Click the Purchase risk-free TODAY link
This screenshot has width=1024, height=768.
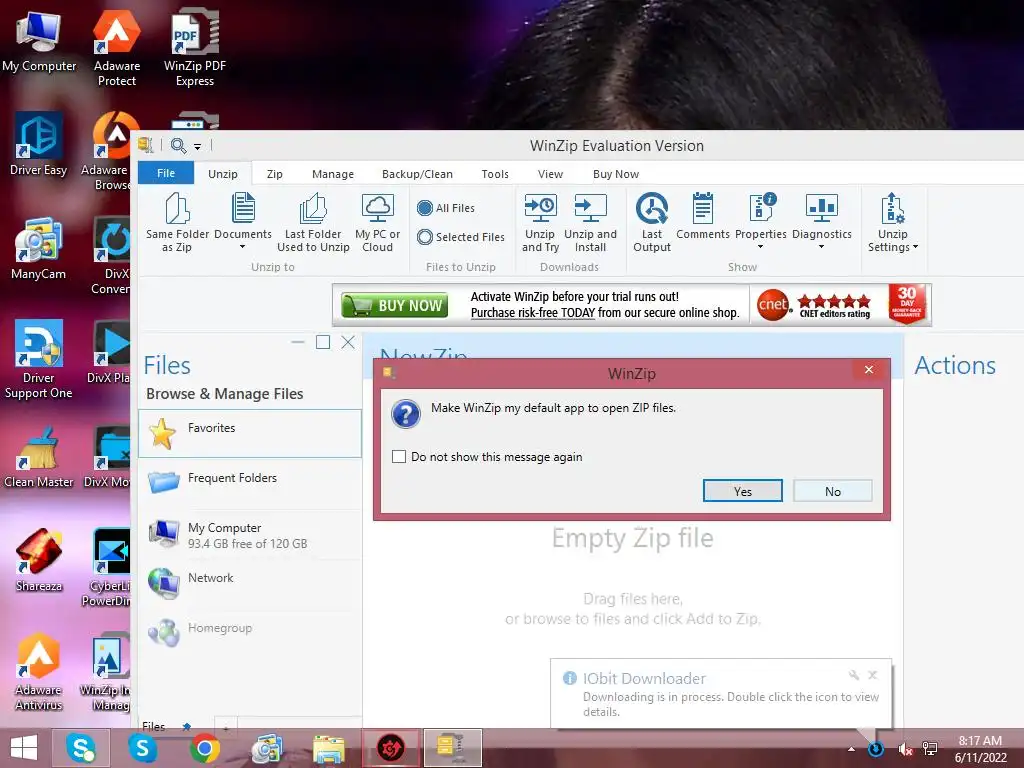tap(533, 313)
